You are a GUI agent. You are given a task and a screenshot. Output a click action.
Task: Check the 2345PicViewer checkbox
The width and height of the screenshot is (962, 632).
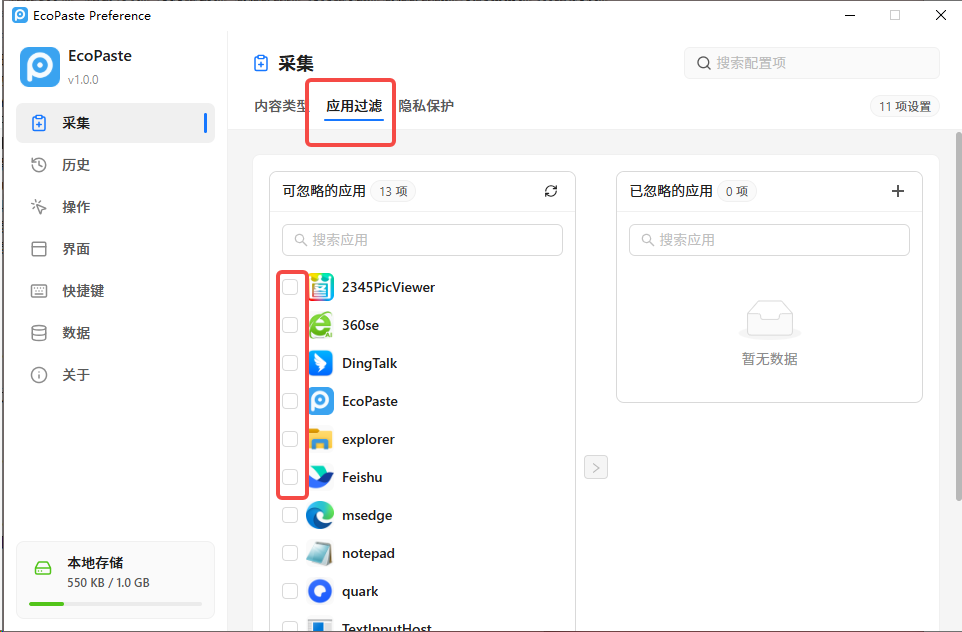click(290, 287)
